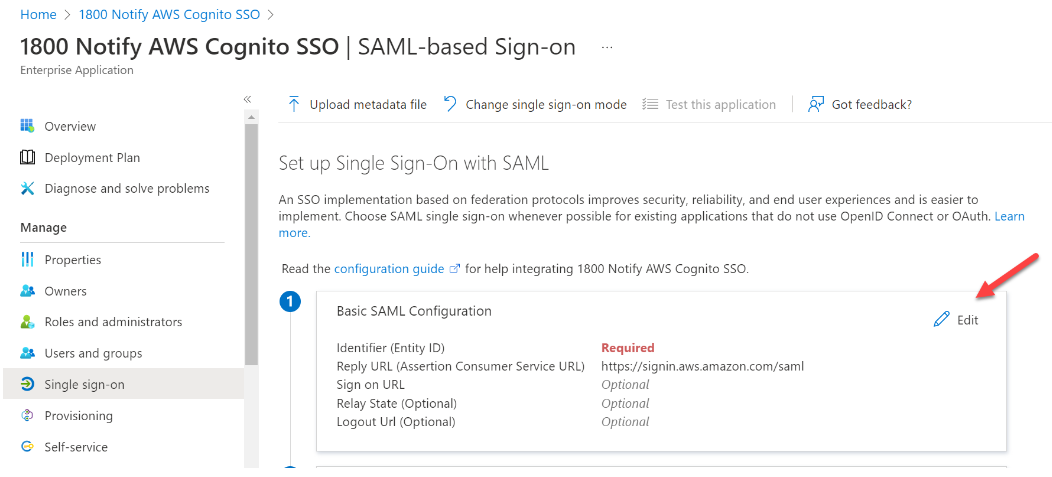Viewport: 1052px width, 477px height.
Task: Click the Manage section header
Action: click(44, 227)
